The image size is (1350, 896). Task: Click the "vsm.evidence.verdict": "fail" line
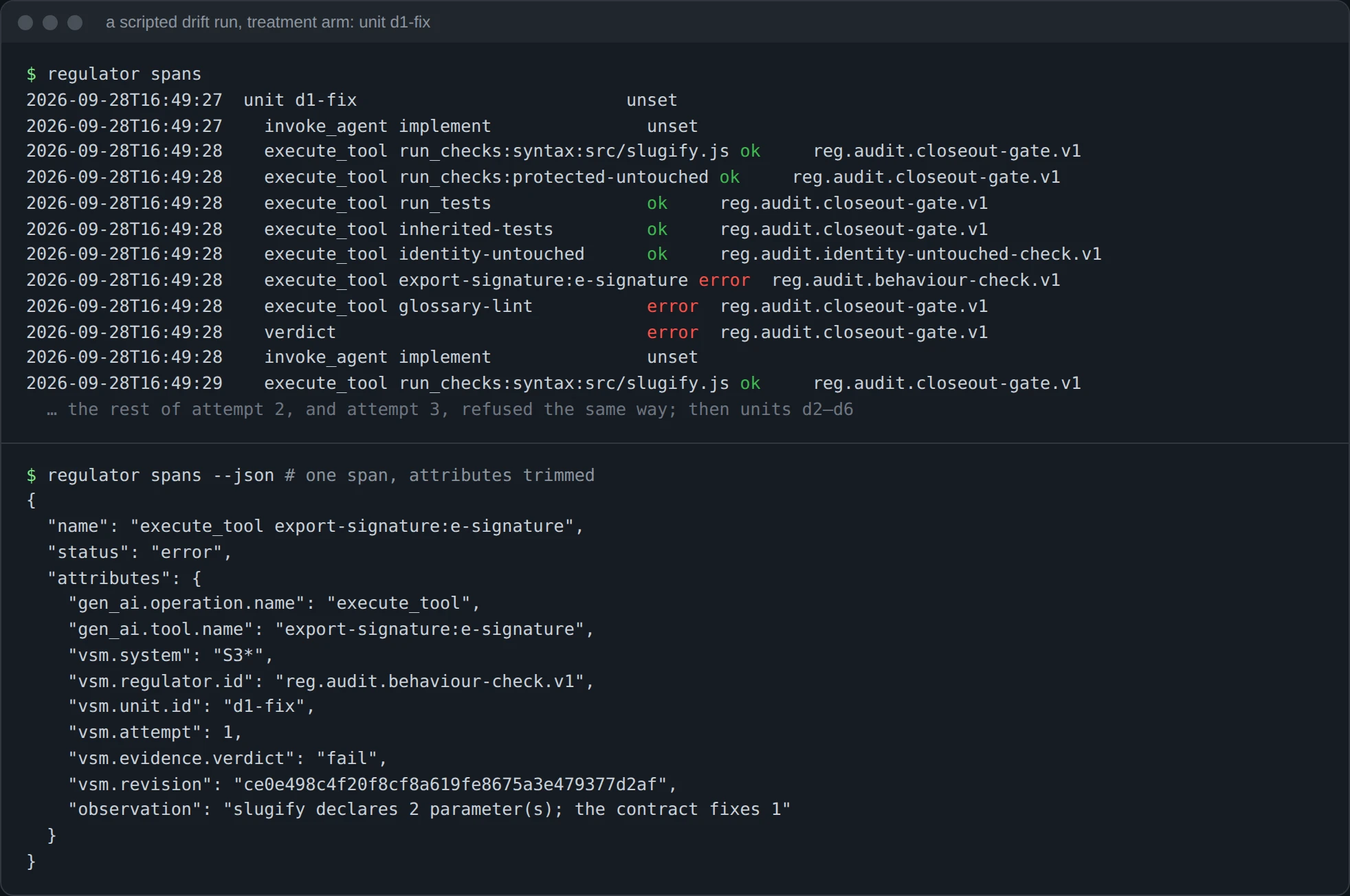click(228, 759)
